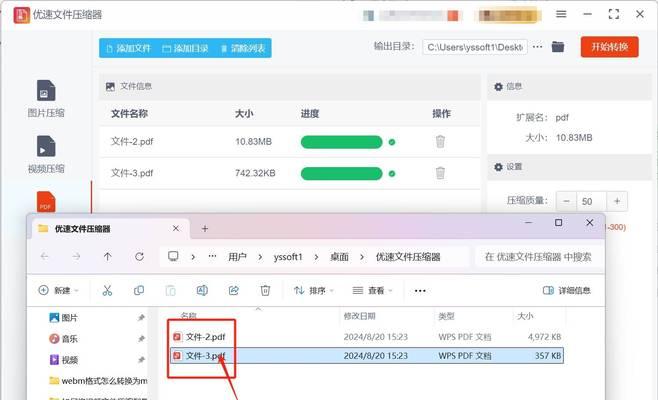The height and width of the screenshot is (400, 658).
Task: Click the Paste icon in Explorer toolbar
Action: [170, 290]
